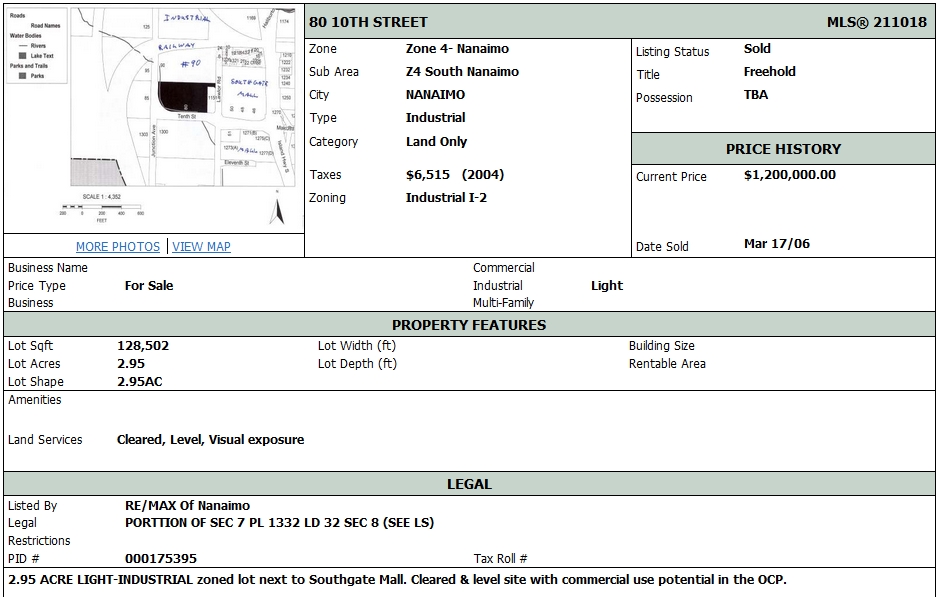Click the PROPERTY FEATURES section header
The height and width of the screenshot is (597, 940).
[469, 325]
